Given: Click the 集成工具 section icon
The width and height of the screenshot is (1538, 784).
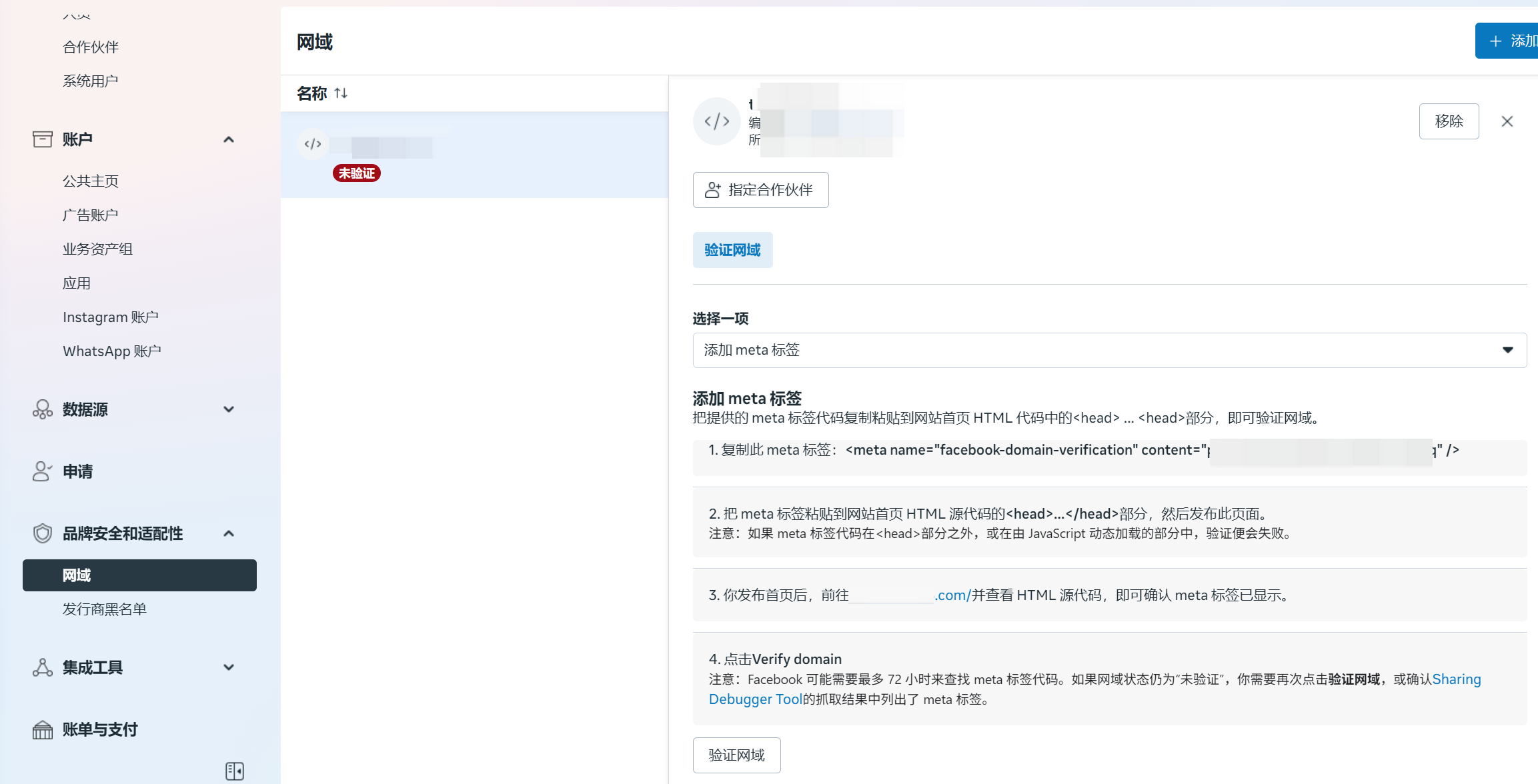Looking at the screenshot, I should tap(43, 667).
